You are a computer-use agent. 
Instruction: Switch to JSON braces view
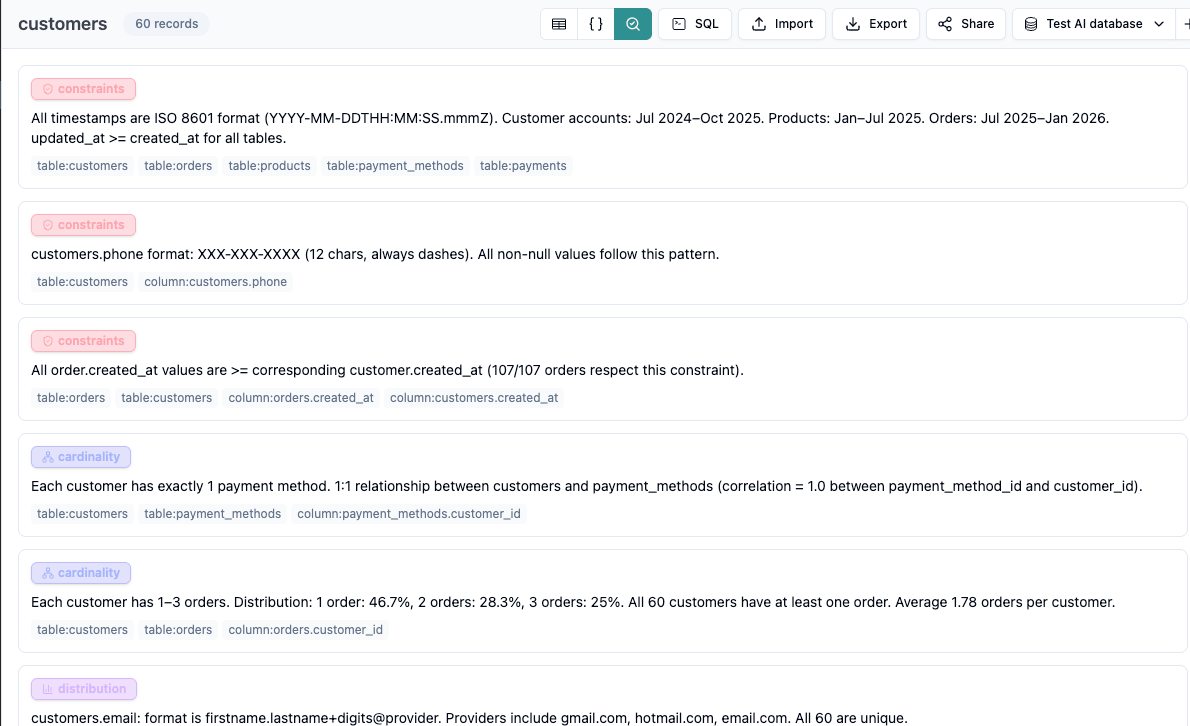pos(596,24)
